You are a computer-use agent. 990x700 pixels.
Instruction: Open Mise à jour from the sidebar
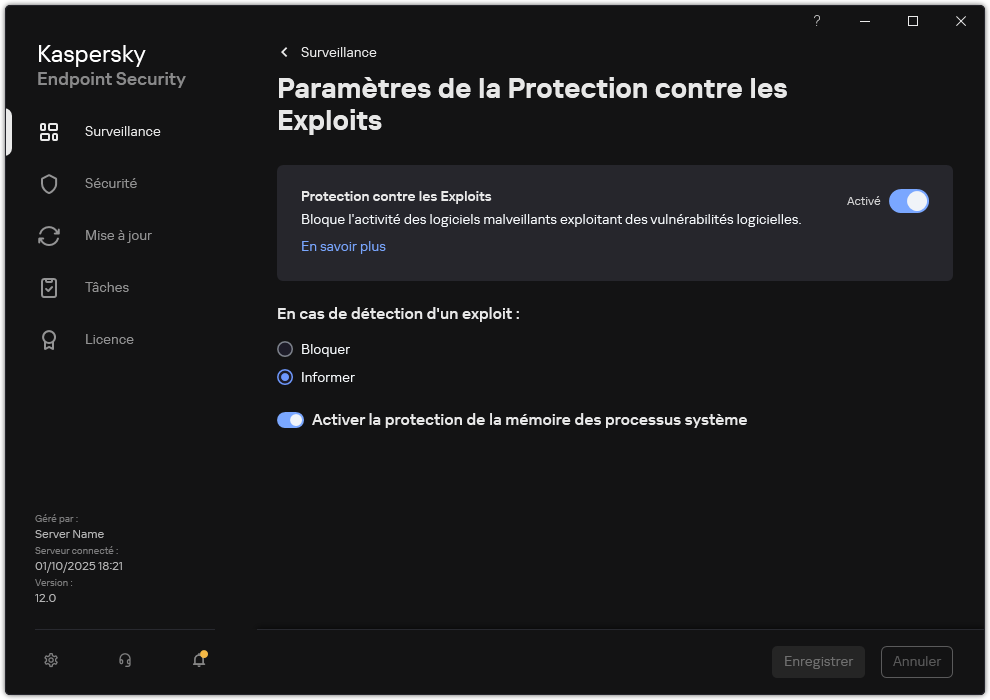[x=49, y=235]
